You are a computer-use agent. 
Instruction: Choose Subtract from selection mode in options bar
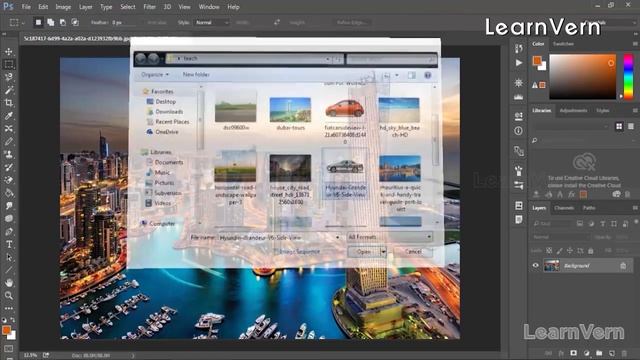pos(63,22)
